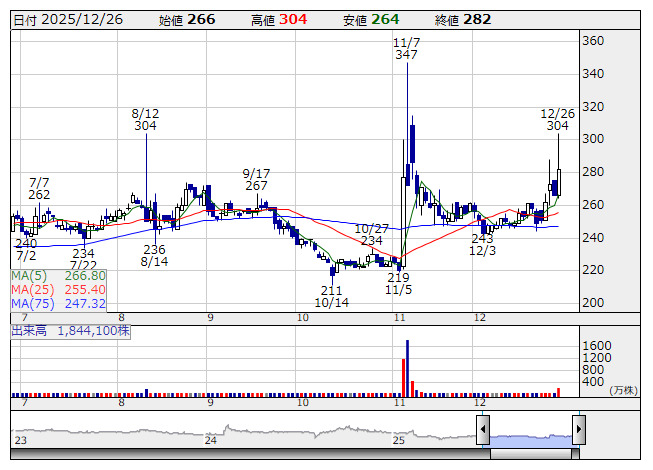Click the year 24 label in the navigator

point(211,440)
